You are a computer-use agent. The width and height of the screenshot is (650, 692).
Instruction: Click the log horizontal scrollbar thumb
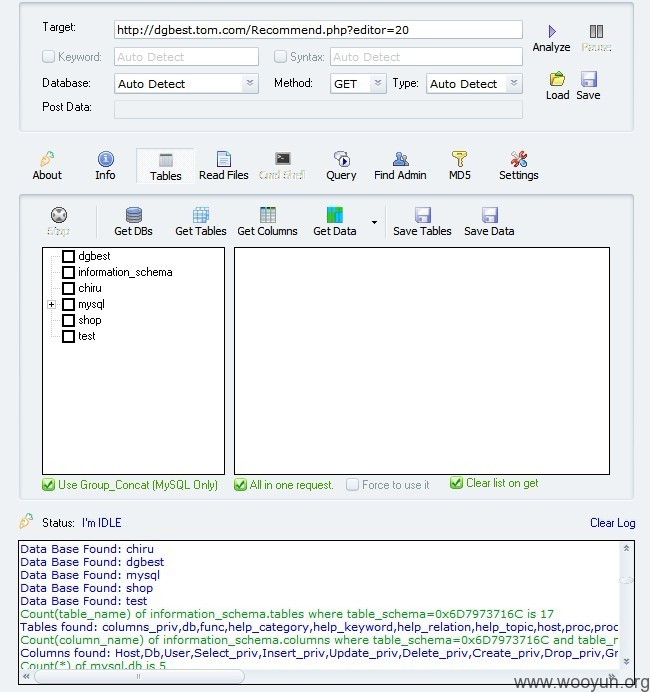coord(139,677)
